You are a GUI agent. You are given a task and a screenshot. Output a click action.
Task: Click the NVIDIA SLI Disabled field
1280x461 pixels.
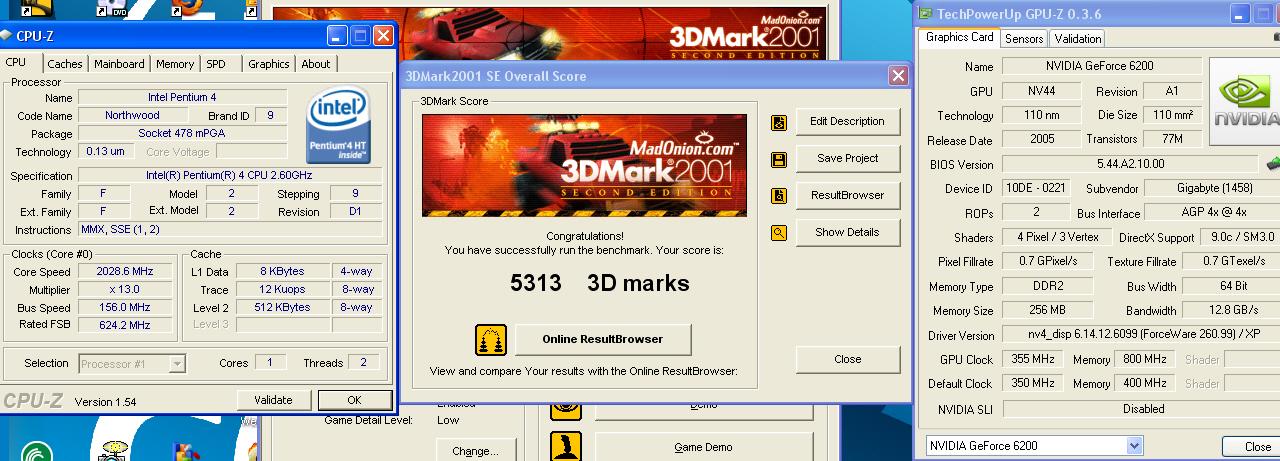(1142, 409)
